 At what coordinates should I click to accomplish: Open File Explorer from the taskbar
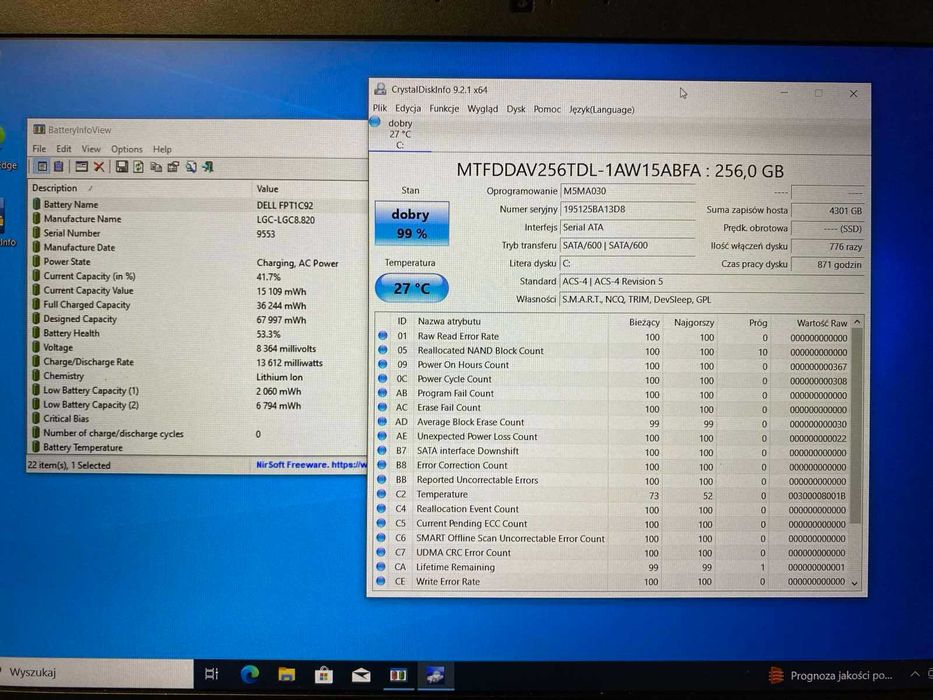pos(286,674)
